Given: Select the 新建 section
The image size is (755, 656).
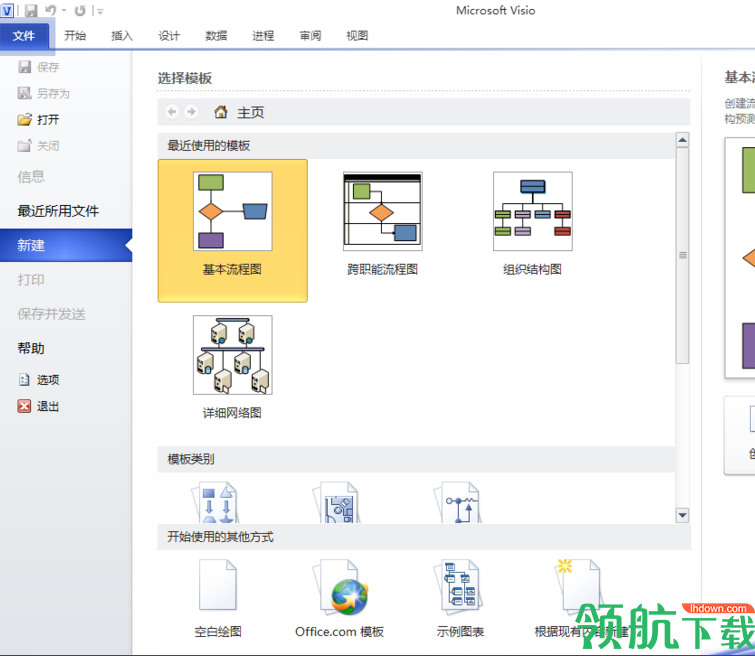Looking at the screenshot, I should point(66,245).
